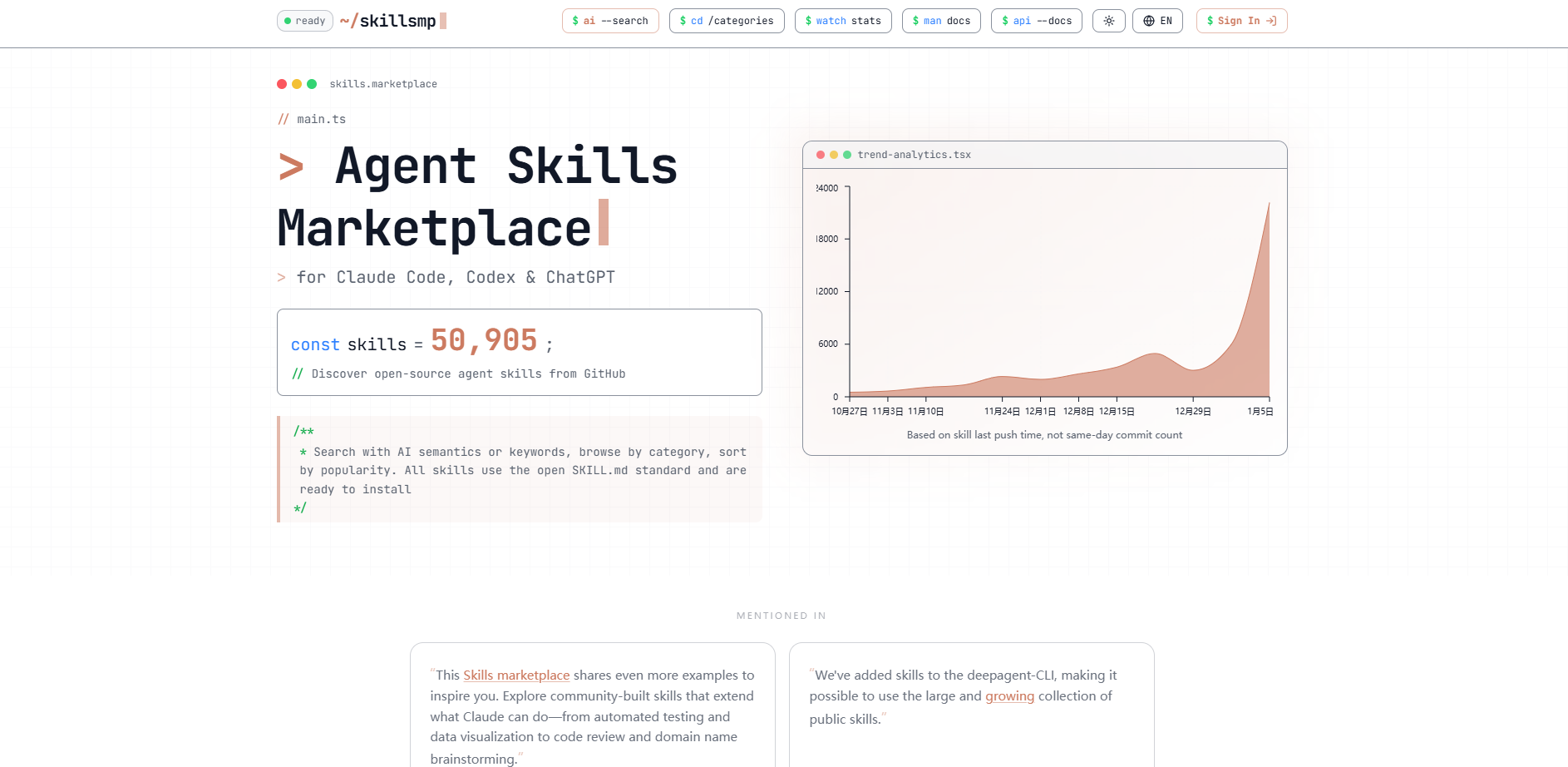This screenshot has width=1568, height=767.
Task: Follow the growing link in testimonial
Action: 1009,696
